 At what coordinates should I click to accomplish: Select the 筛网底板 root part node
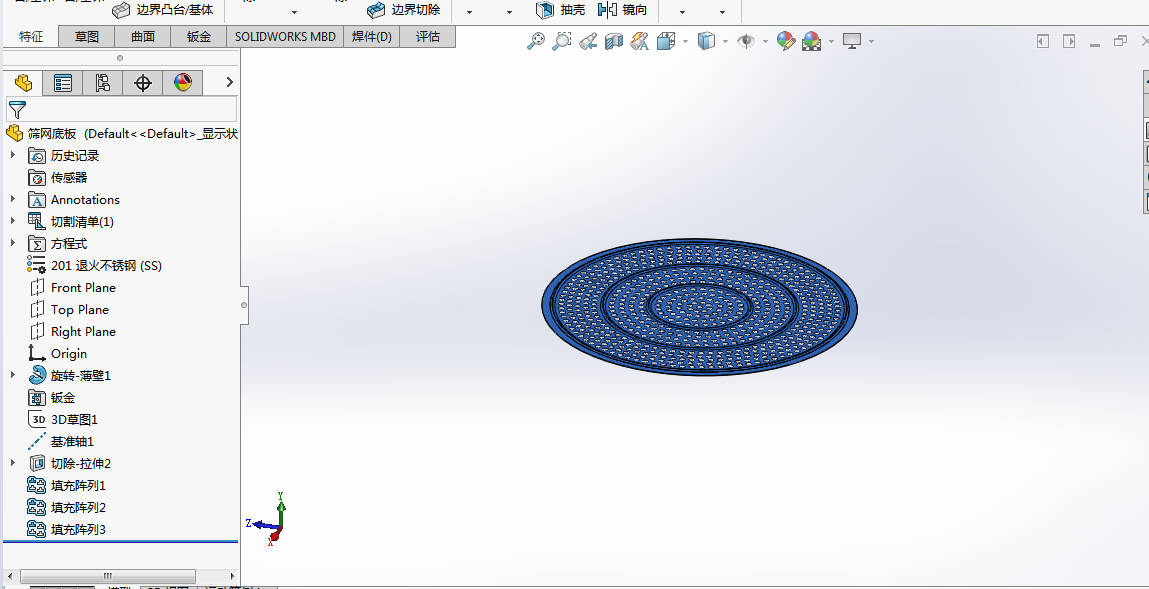point(121,133)
